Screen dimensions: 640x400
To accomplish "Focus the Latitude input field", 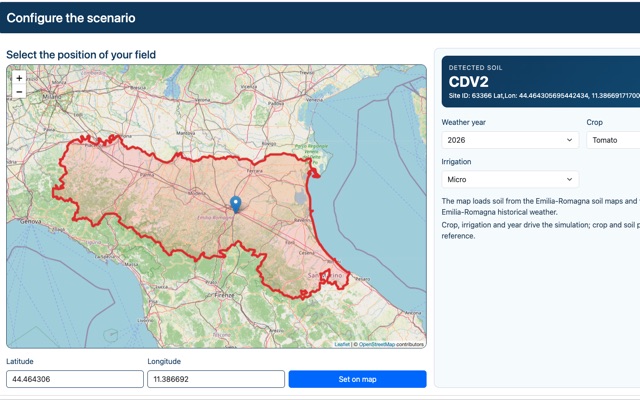I will point(75,379).
